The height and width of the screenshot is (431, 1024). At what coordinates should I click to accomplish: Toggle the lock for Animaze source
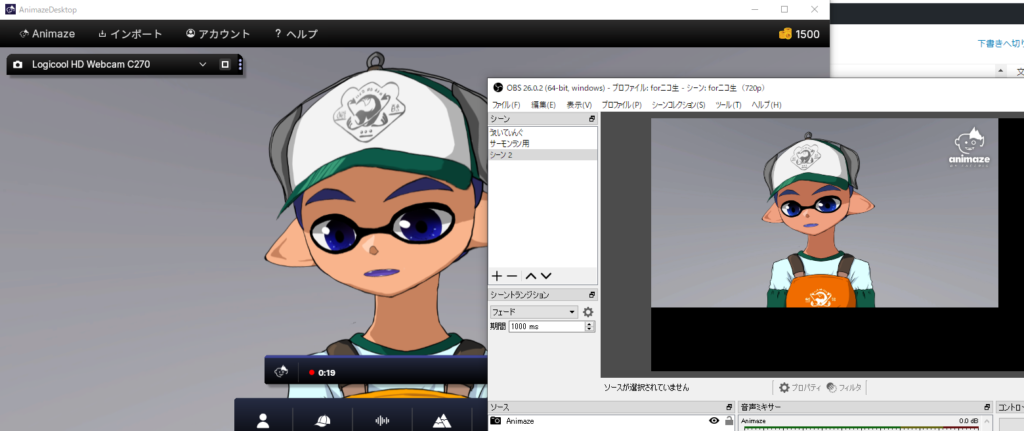729,421
